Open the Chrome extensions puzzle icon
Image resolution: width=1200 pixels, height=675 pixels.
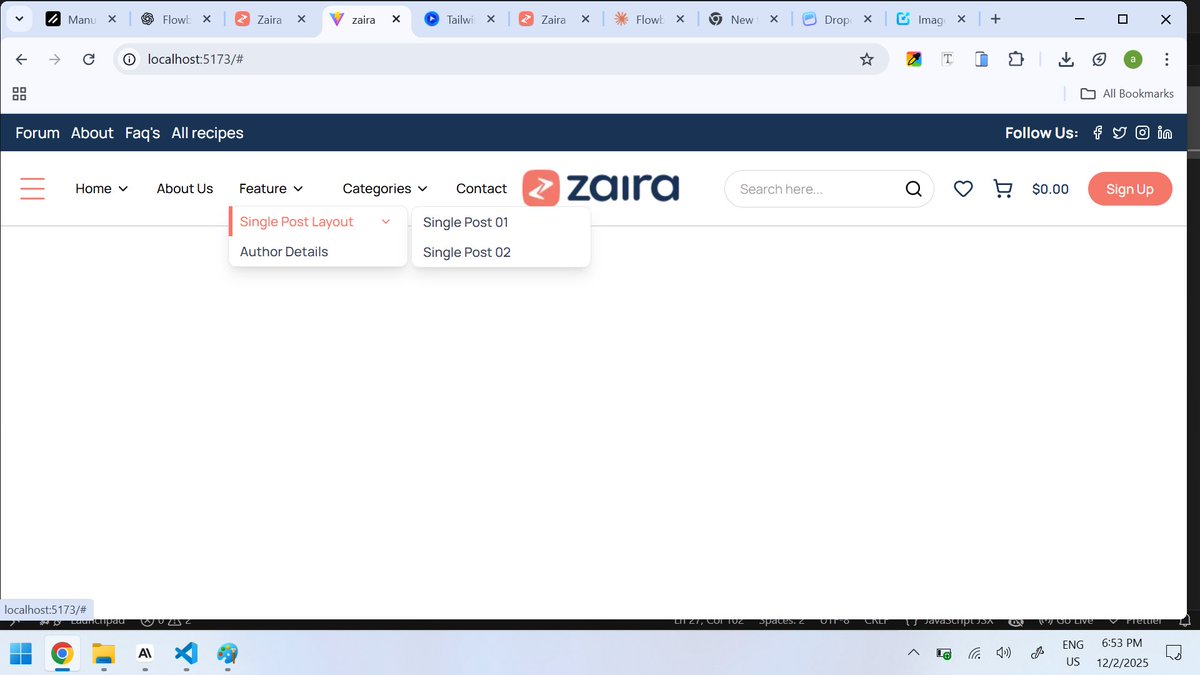click(x=1016, y=59)
